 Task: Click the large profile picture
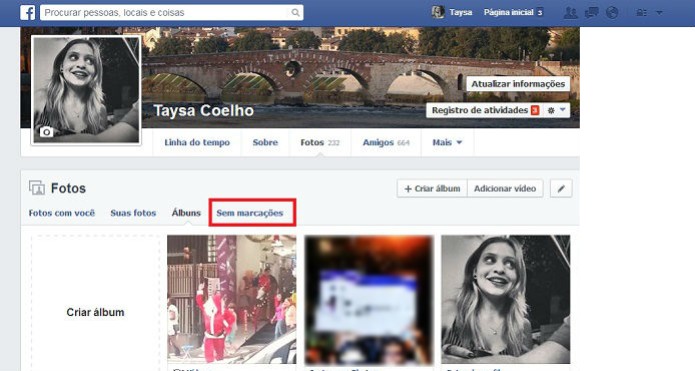tap(86, 90)
